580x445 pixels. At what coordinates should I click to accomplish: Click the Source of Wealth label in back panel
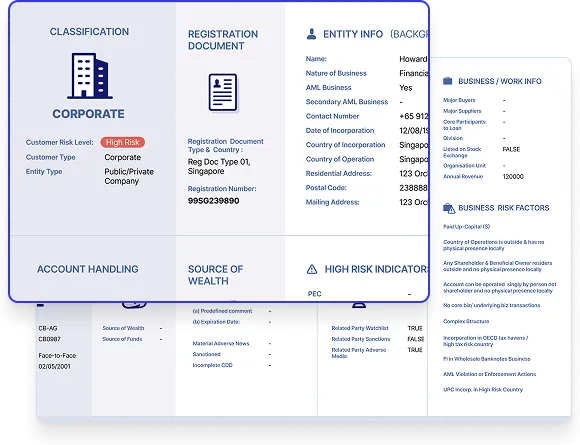123,328
